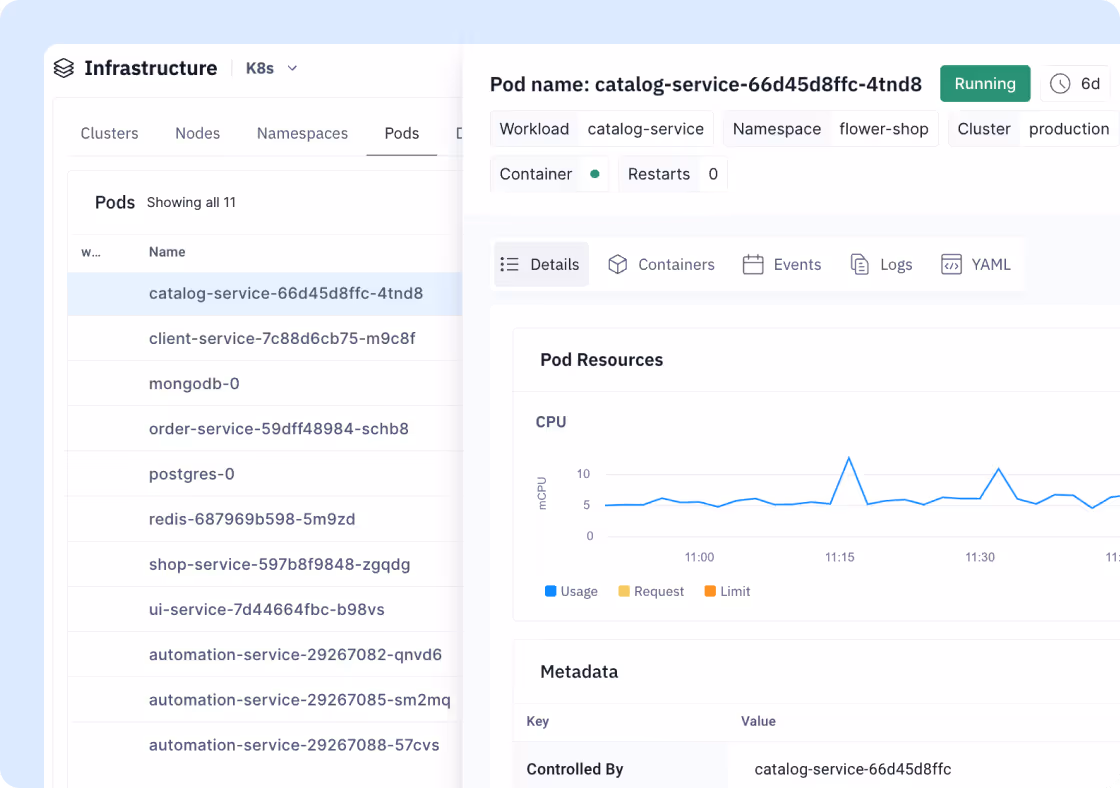This screenshot has height=788, width=1120.
Task: Click the Controlled By value catalog-service-66d45d8ffc
Action: click(853, 769)
